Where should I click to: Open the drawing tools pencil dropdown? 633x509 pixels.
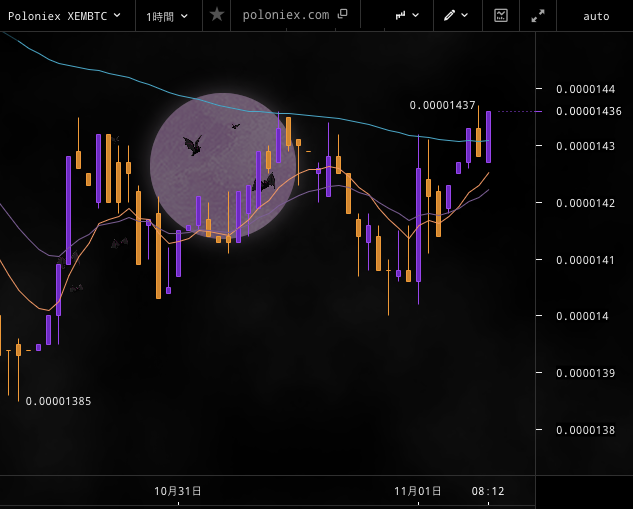pyautogui.click(x=456, y=15)
